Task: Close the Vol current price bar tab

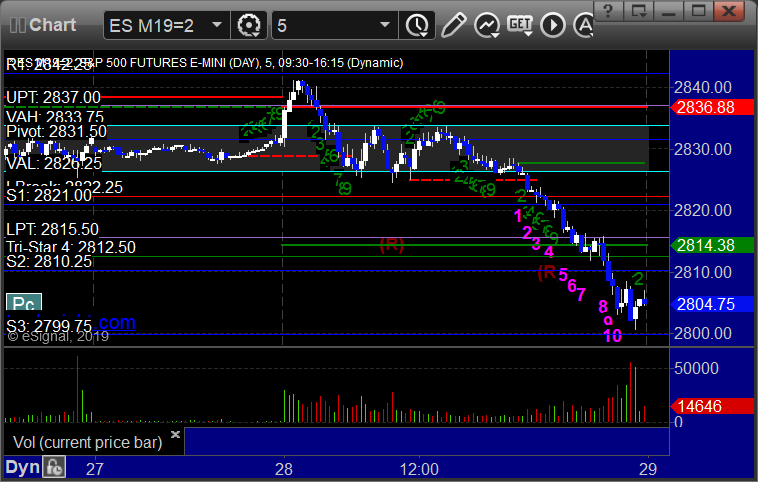Action: click(175, 434)
